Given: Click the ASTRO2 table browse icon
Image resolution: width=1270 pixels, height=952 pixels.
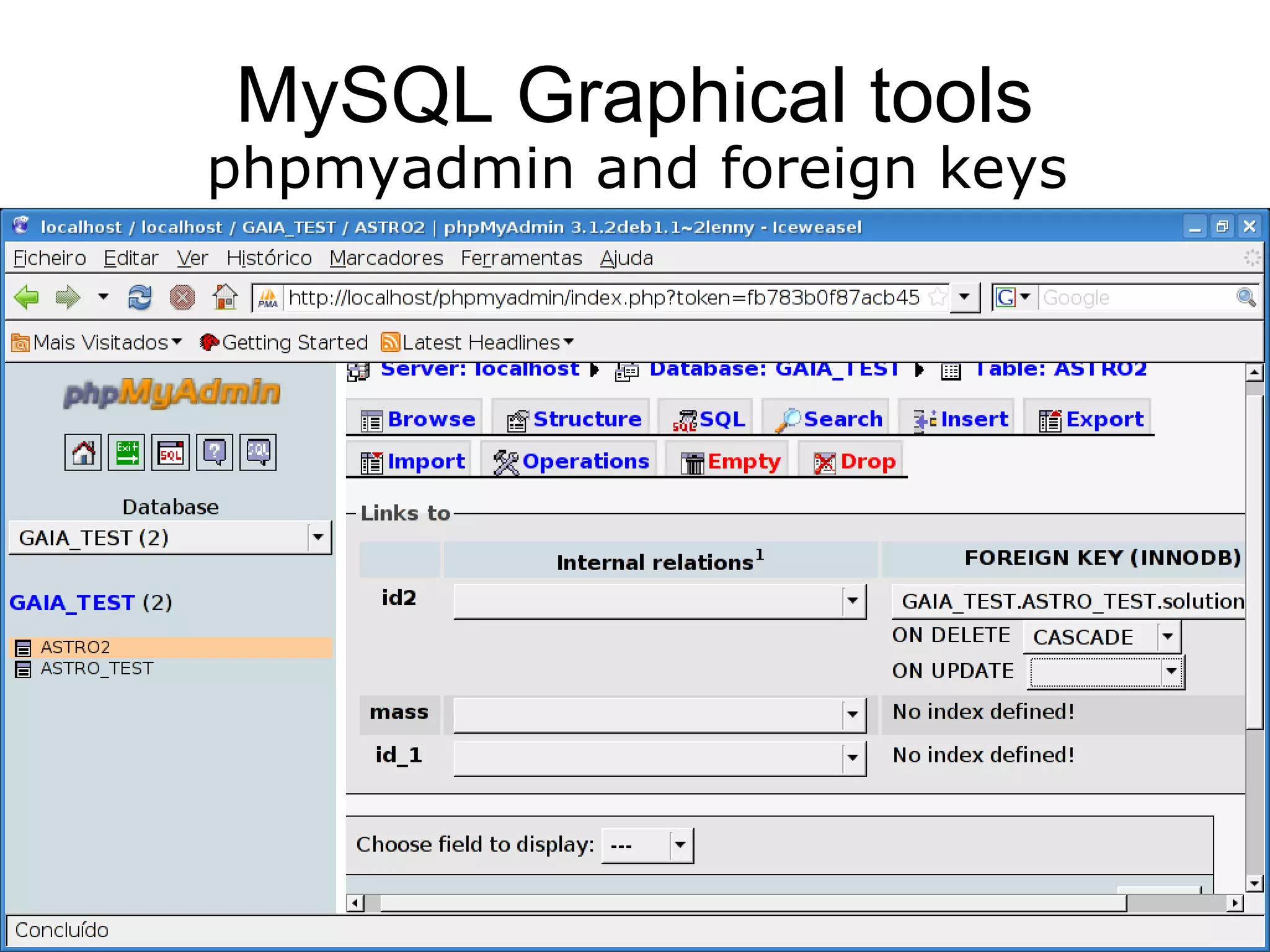Looking at the screenshot, I should click(x=23, y=648).
